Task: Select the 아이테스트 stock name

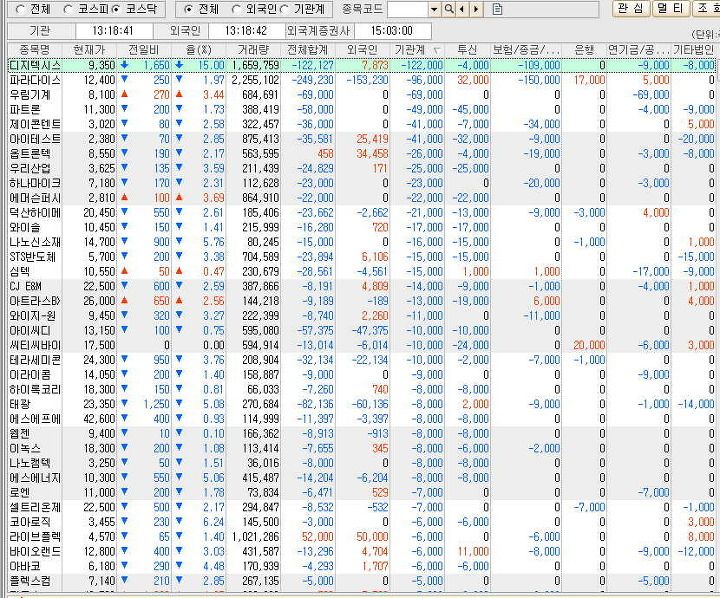Action: point(35,139)
